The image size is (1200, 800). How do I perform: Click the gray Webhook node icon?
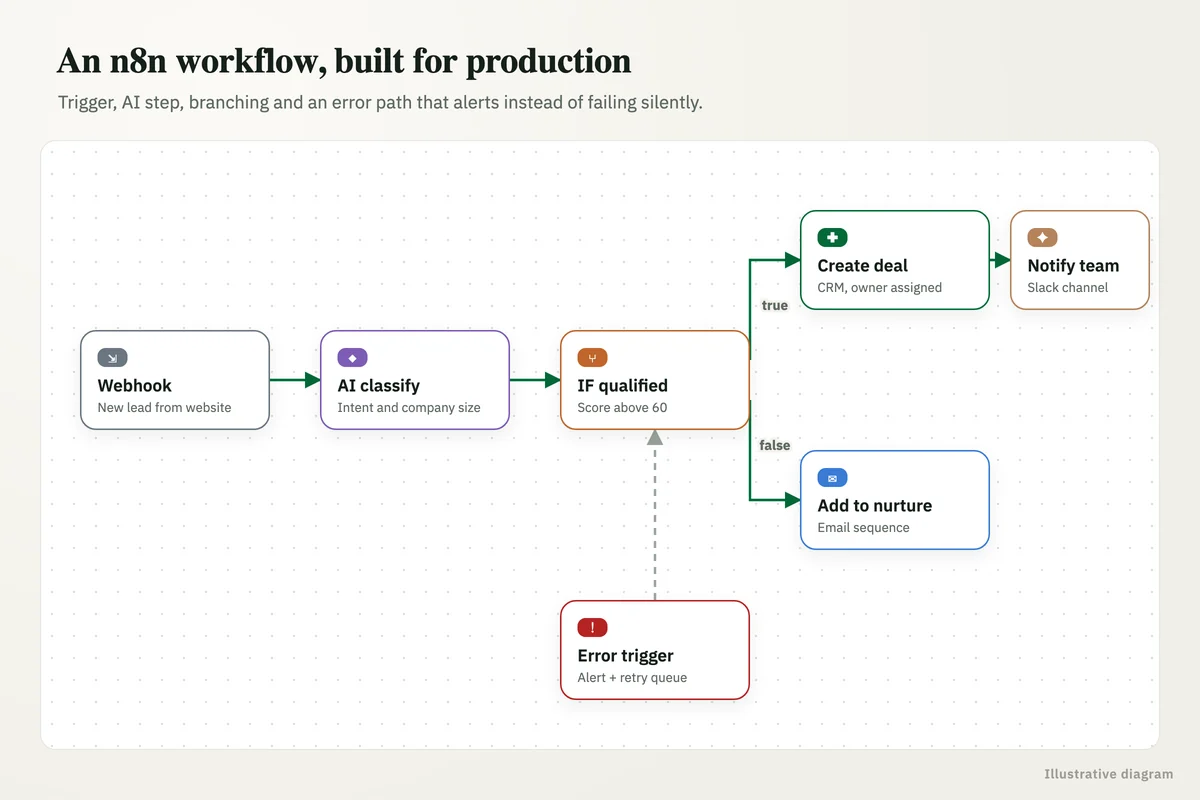[112, 357]
